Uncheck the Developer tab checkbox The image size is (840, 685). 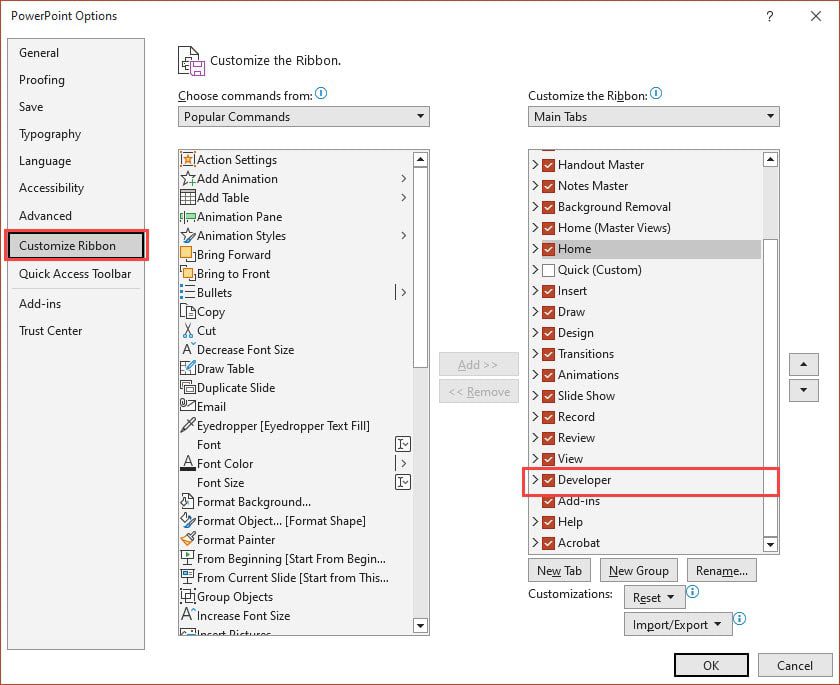tap(547, 480)
